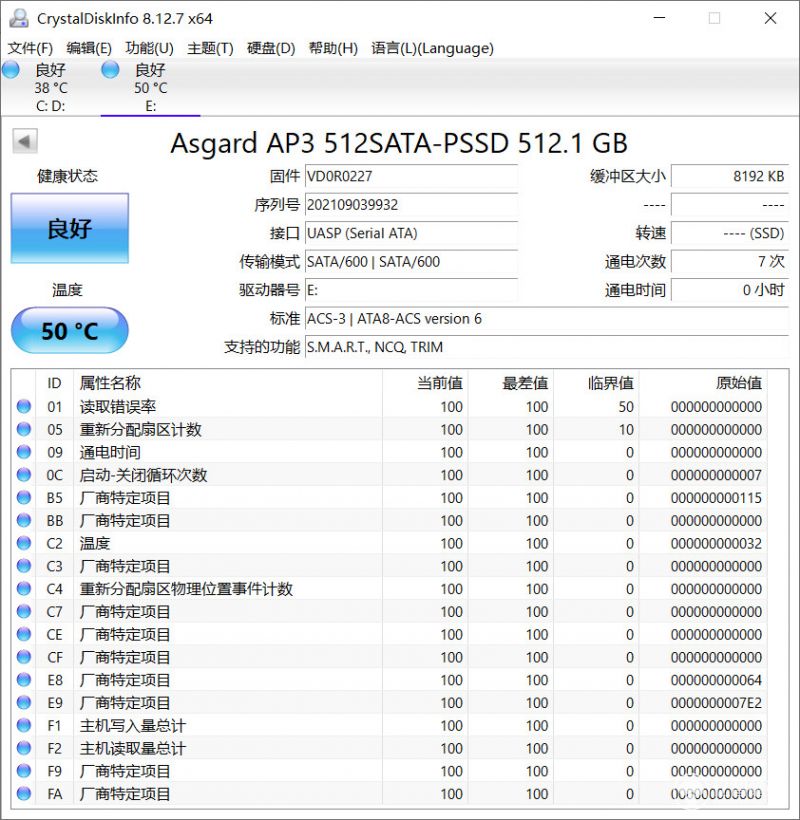Click the disk title Asgard AP3 512SATA-PSSD 512.1 GB
The height and width of the screenshot is (820, 800).
click(399, 143)
